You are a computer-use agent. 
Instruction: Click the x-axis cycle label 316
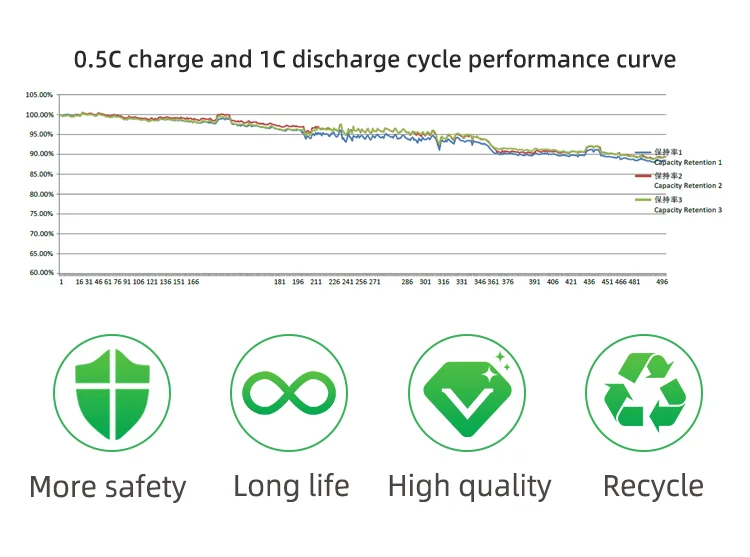click(443, 282)
